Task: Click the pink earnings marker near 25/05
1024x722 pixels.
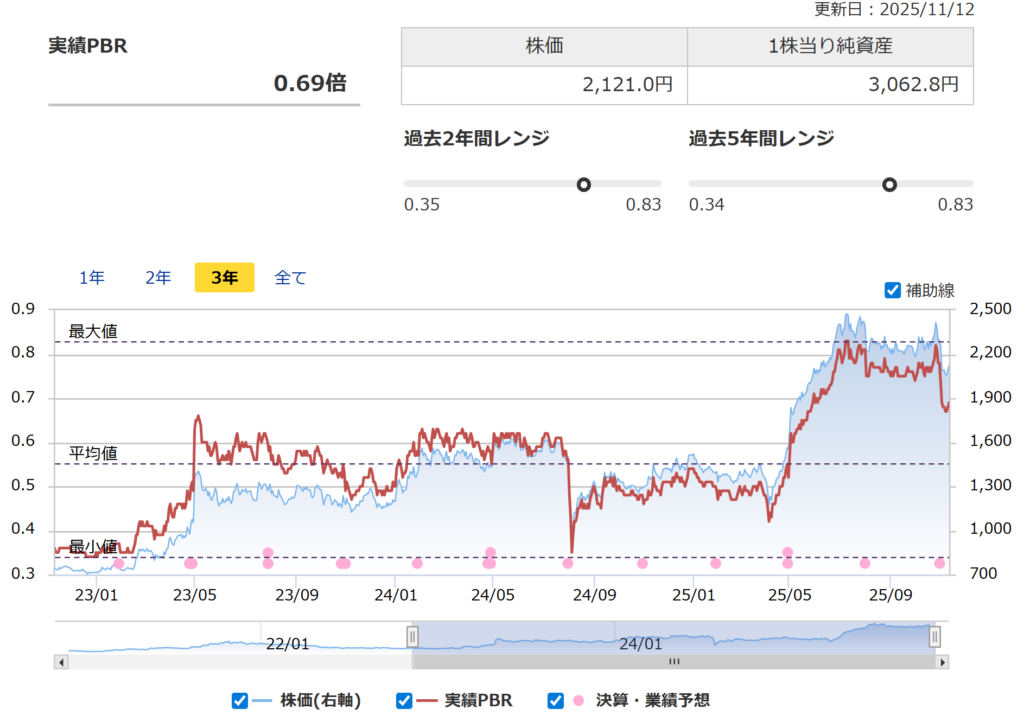Action: click(785, 564)
